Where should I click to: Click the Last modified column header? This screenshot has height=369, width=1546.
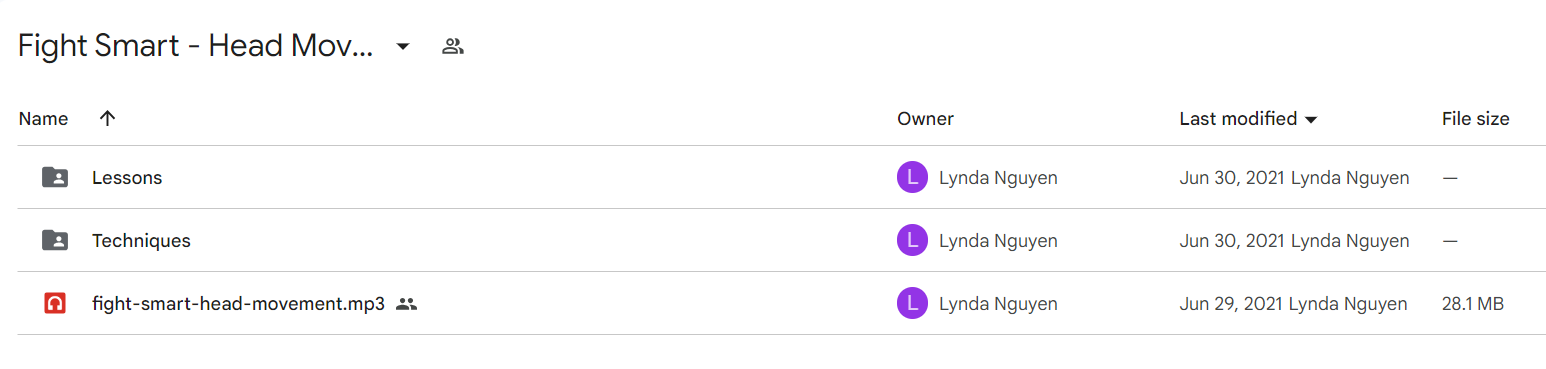pyautogui.click(x=1238, y=119)
